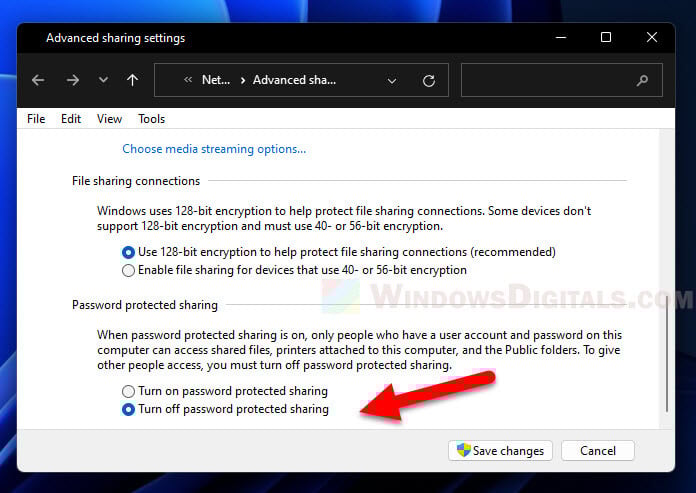
Task: Click the search magnifier icon
Action: [x=642, y=80]
